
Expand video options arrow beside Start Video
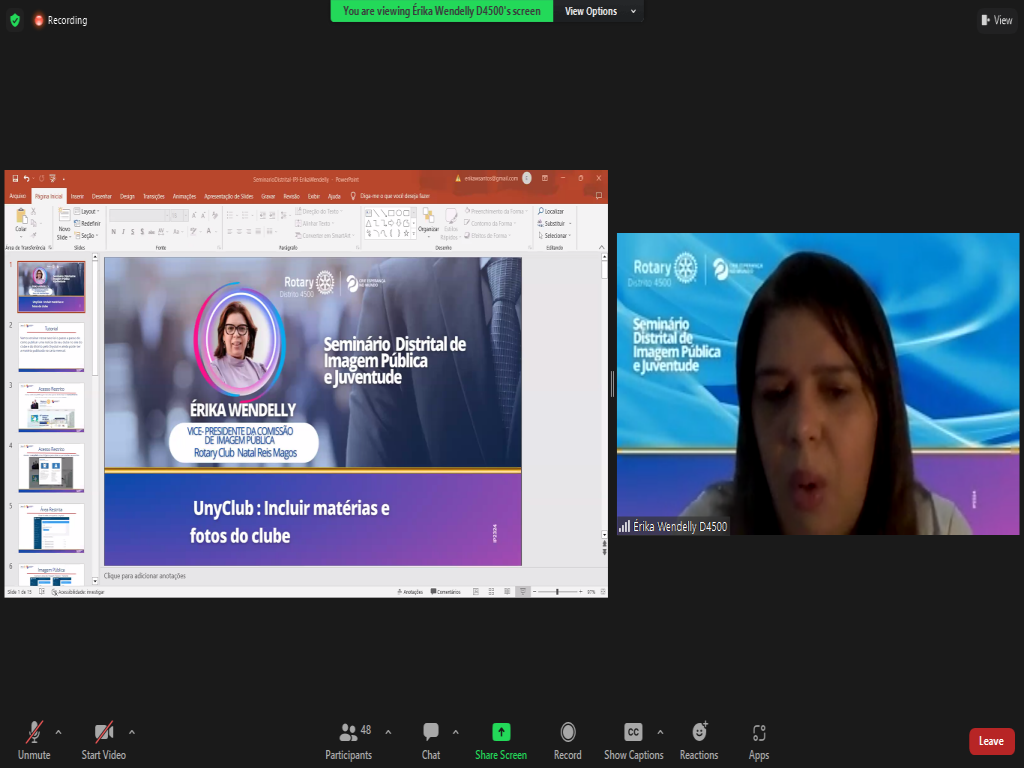[x=132, y=731]
